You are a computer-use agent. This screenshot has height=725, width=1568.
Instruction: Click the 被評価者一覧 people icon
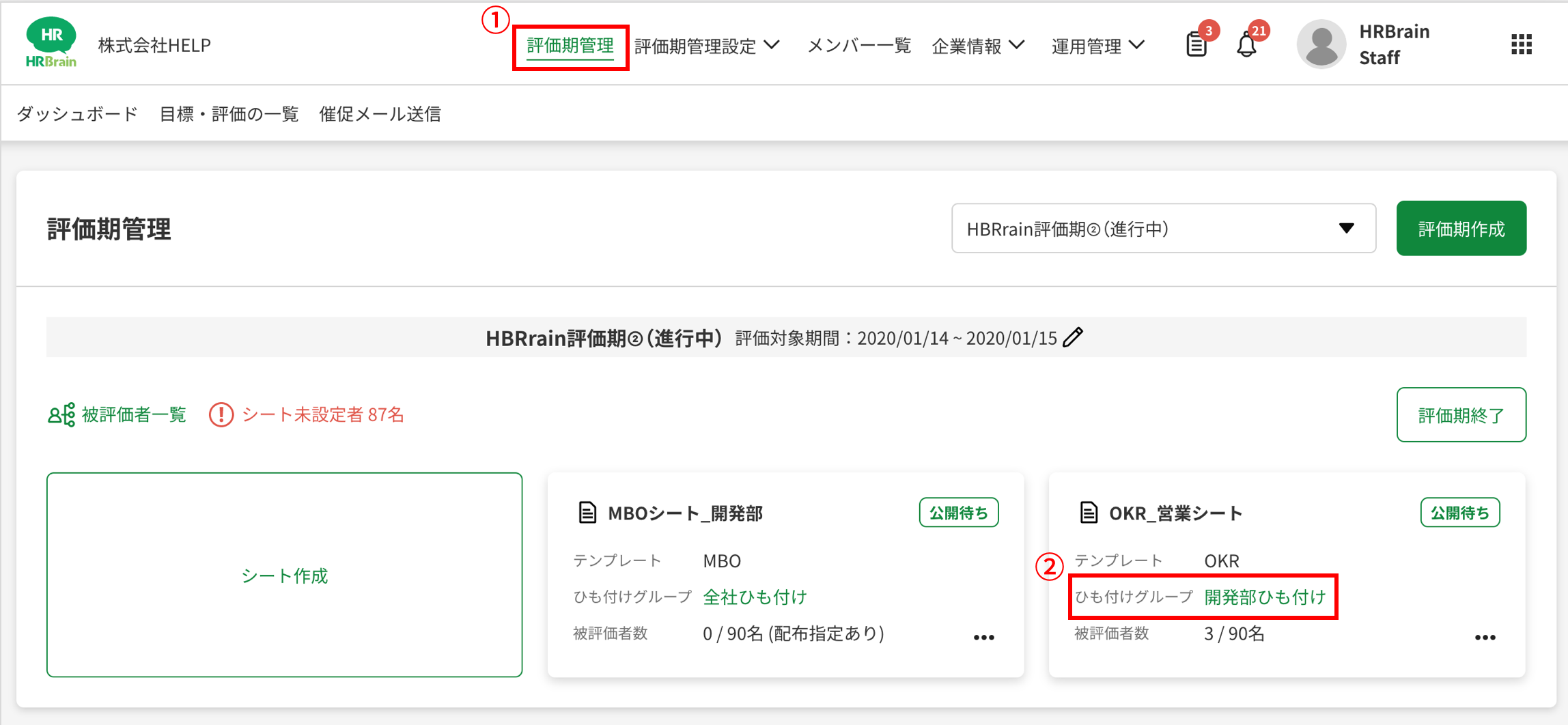pyautogui.click(x=61, y=414)
